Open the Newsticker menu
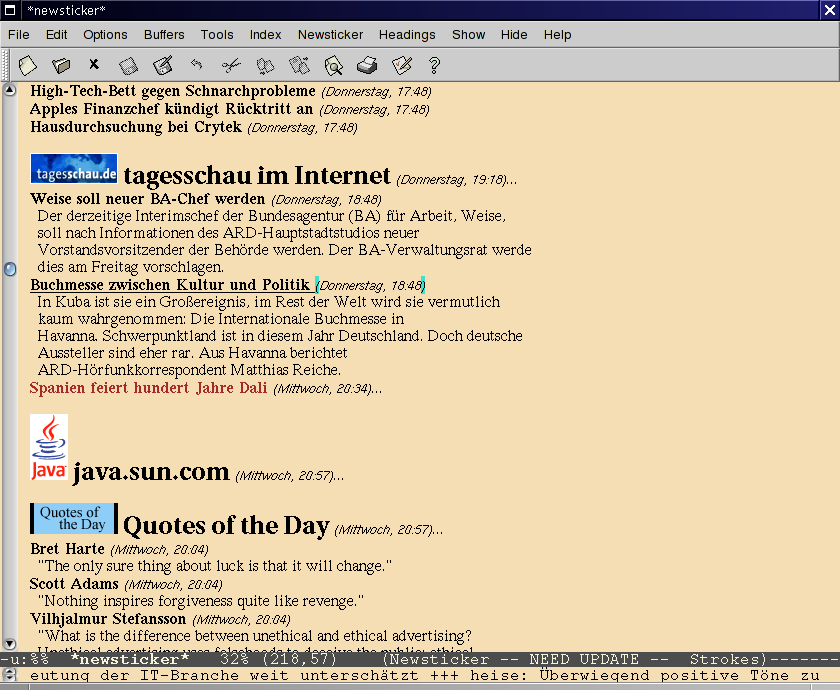 pos(330,34)
